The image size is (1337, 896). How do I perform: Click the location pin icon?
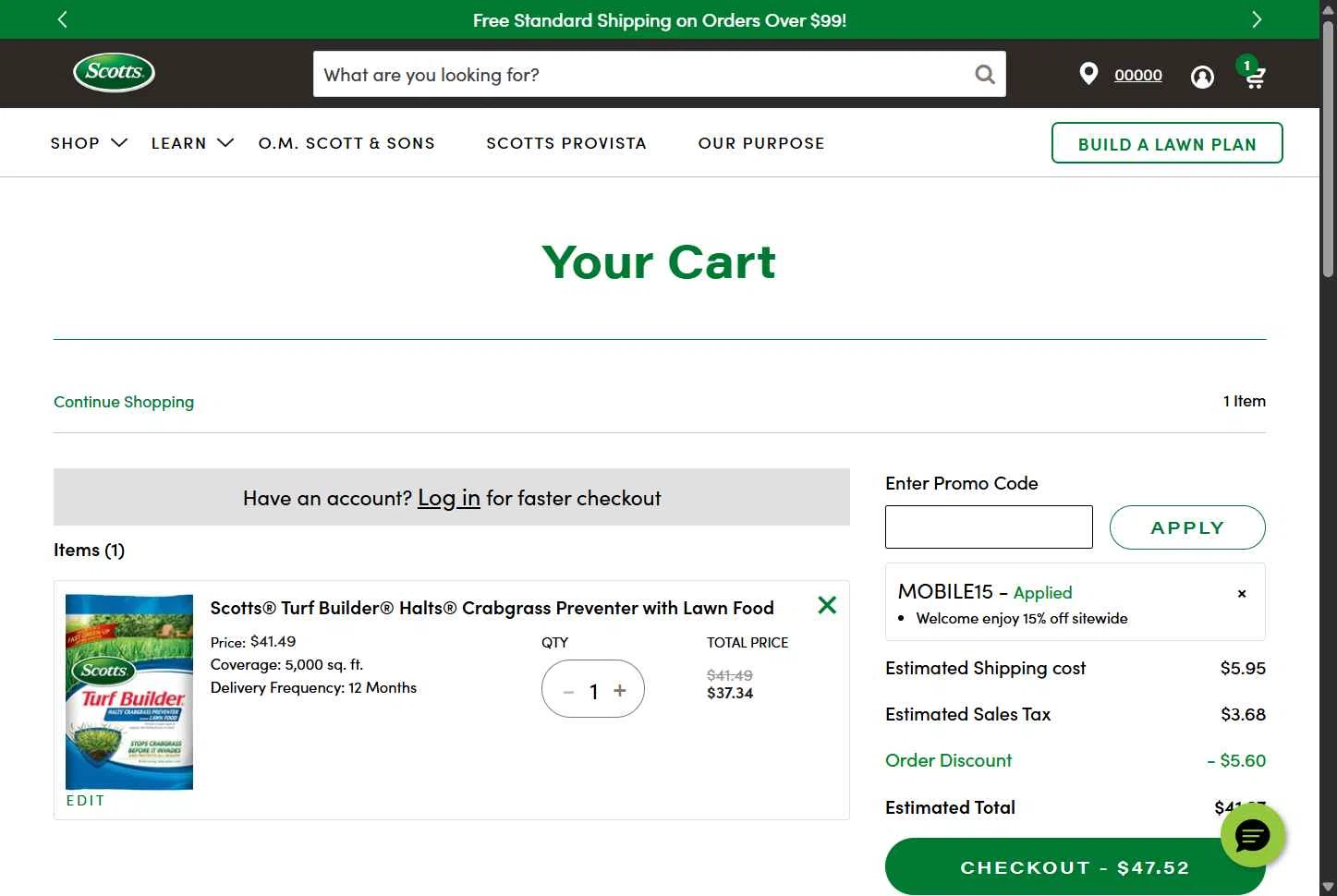tap(1088, 74)
